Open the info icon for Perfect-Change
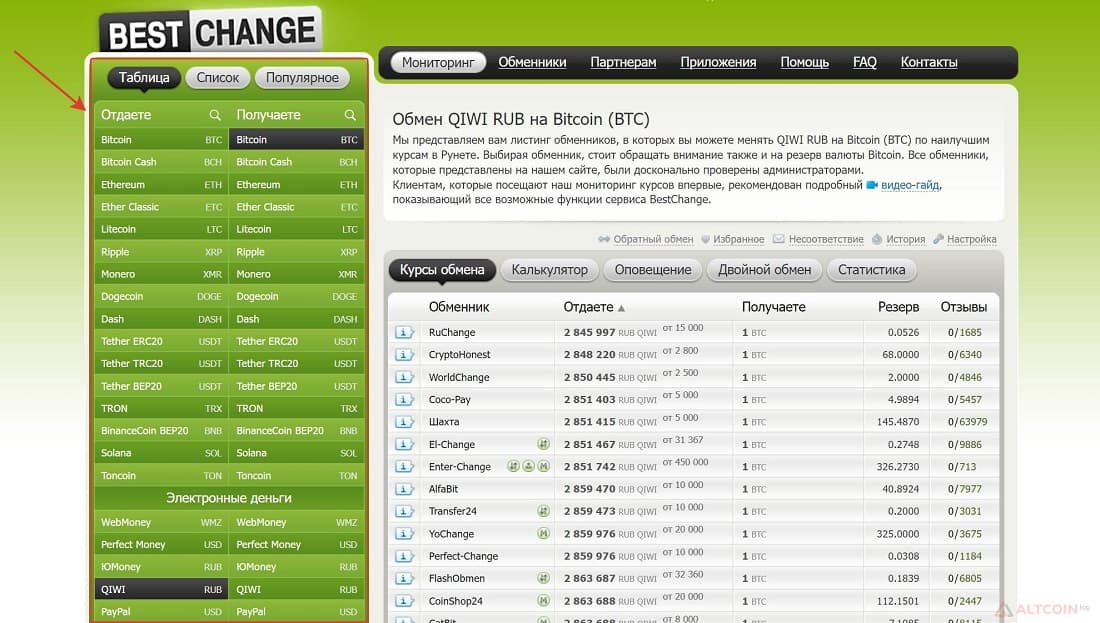 (x=404, y=556)
